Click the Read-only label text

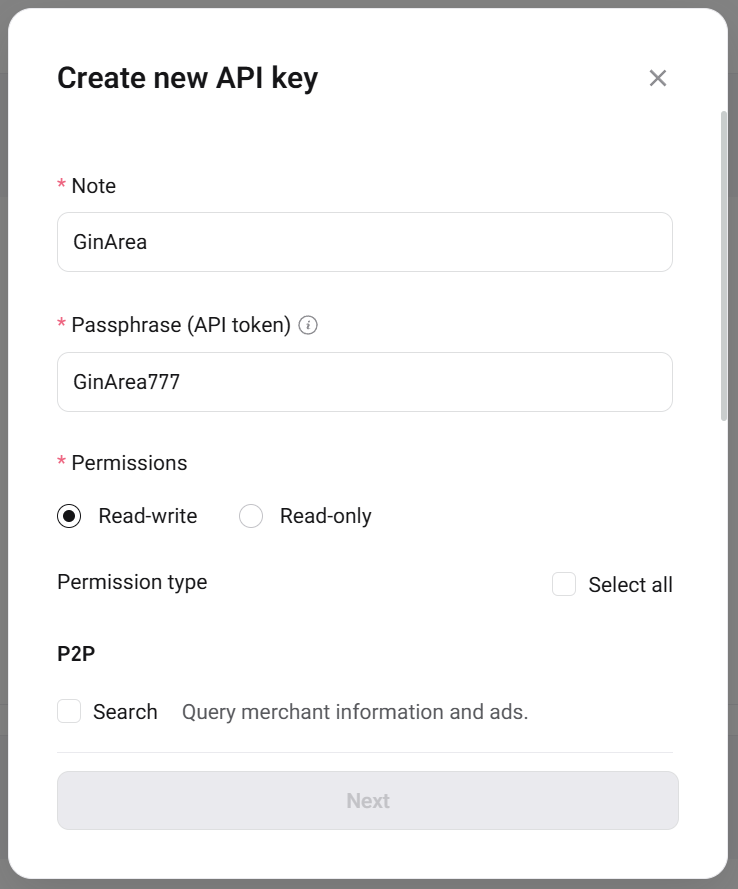click(x=326, y=516)
